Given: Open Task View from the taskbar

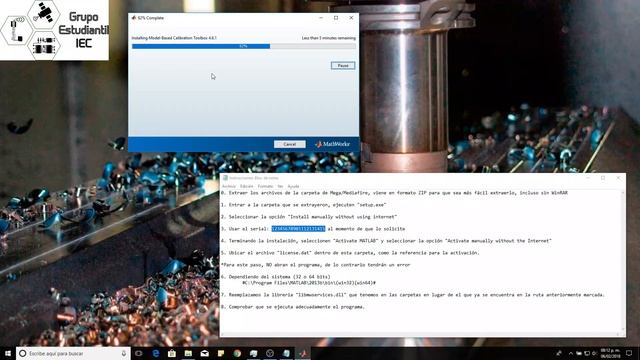Looking at the screenshot, I should pos(138,353).
